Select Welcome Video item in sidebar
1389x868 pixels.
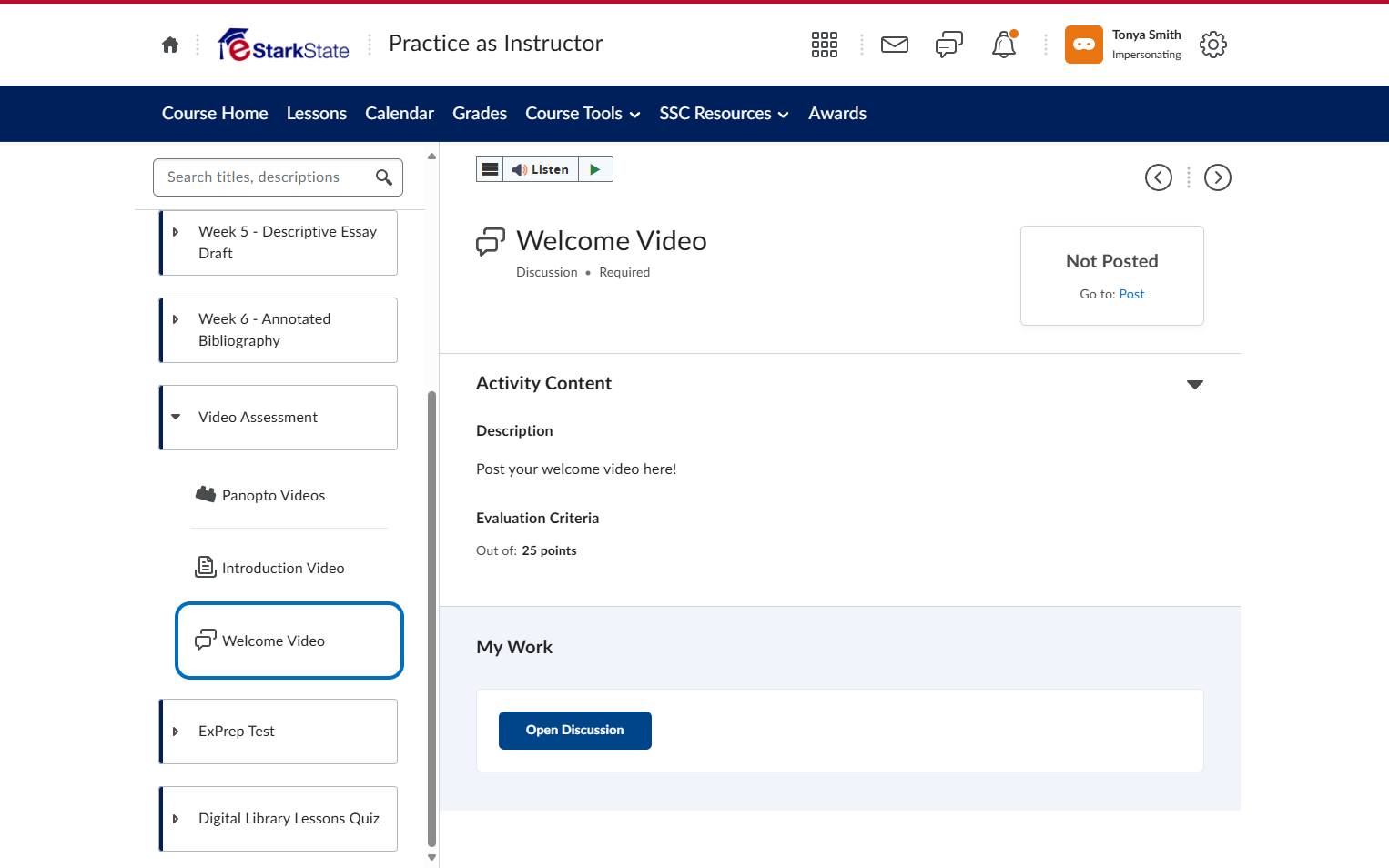[289, 641]
